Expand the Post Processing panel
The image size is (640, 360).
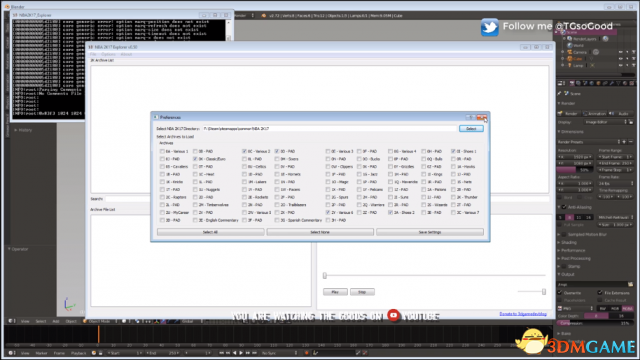574,258
